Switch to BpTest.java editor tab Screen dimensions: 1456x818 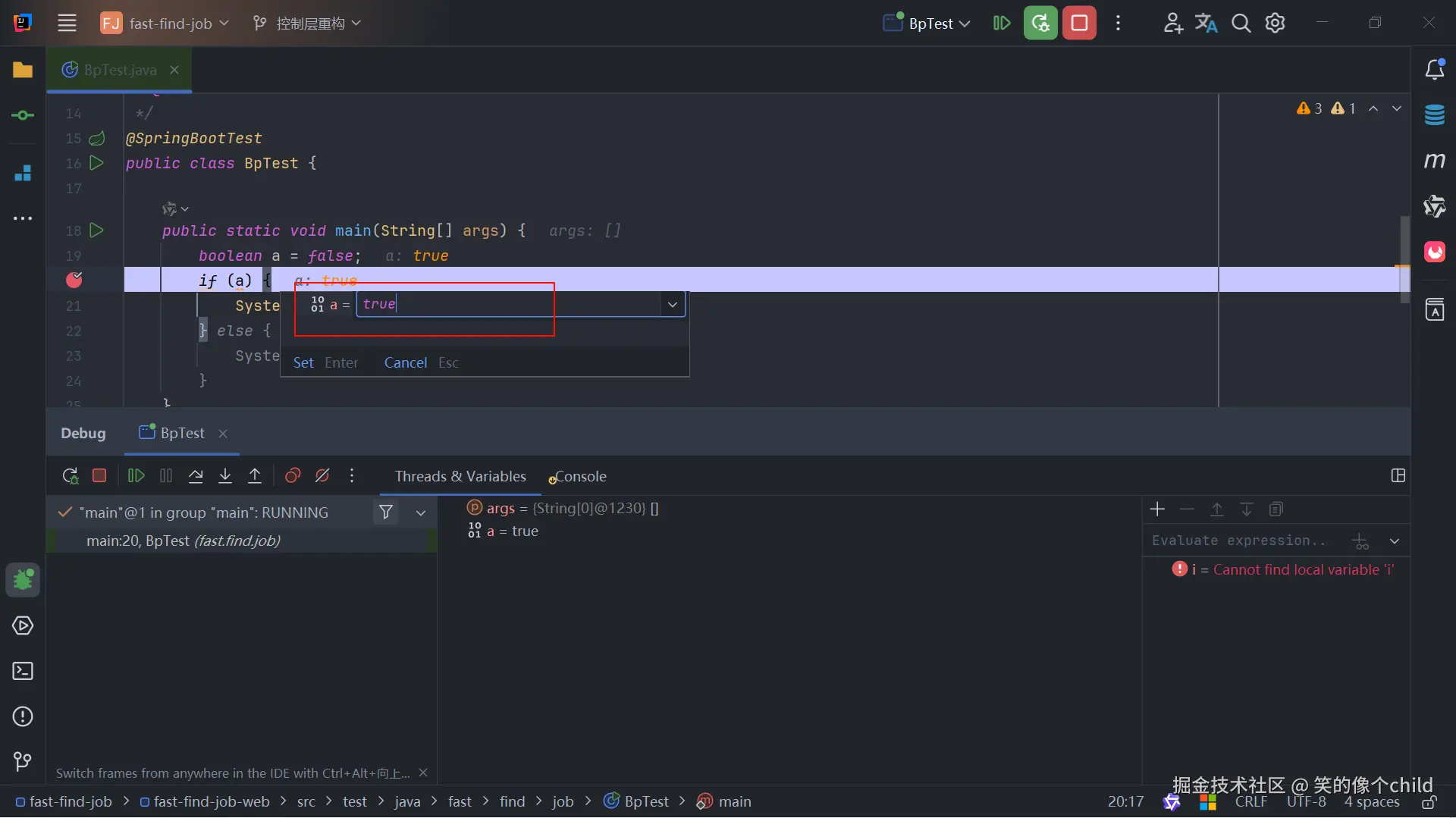(119, 70)
